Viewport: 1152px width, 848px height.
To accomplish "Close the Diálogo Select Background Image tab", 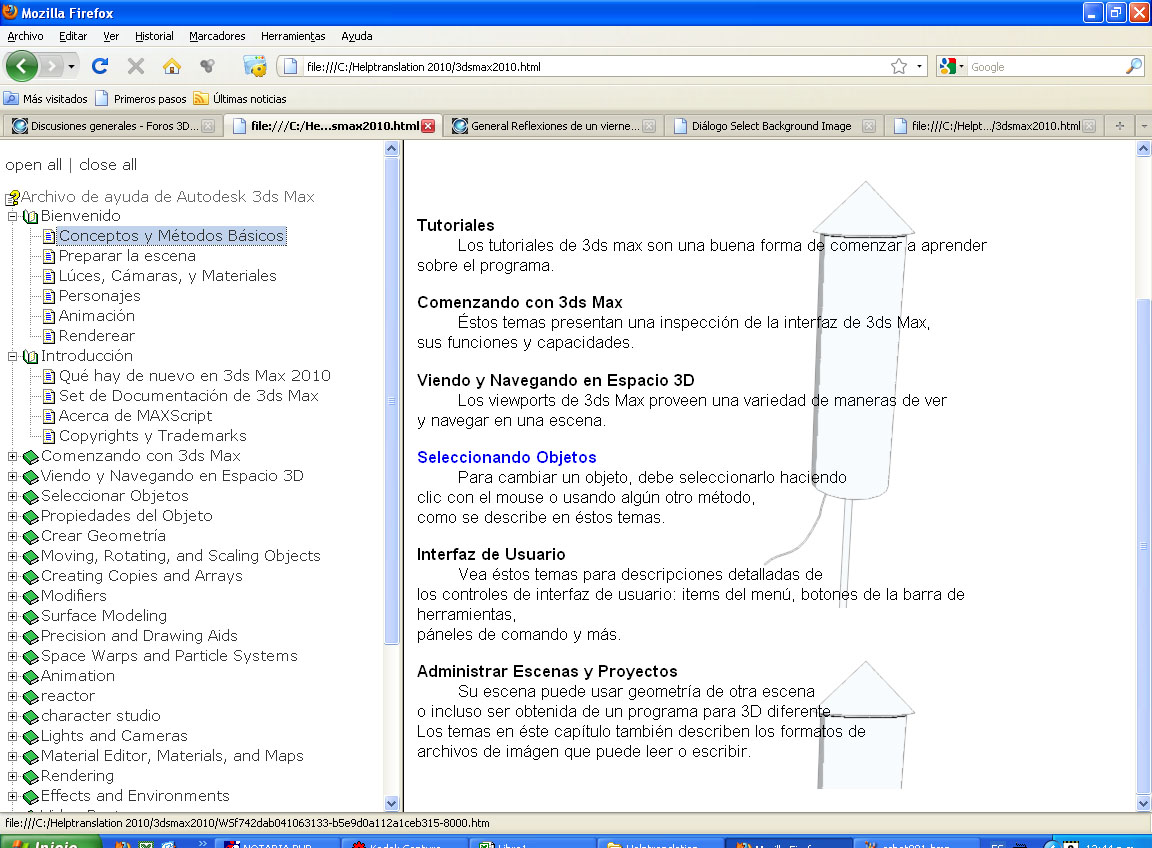I will (x=868, y=126).
